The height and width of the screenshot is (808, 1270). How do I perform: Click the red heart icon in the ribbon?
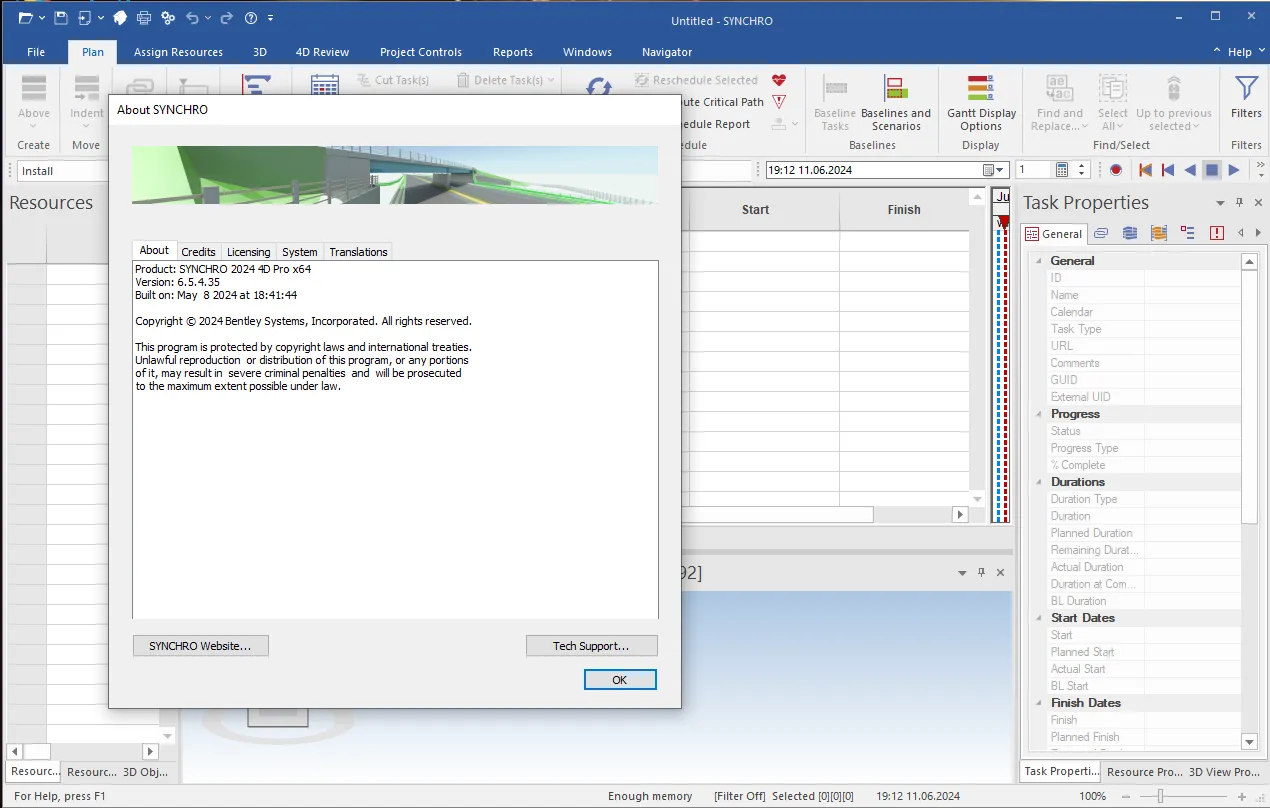(x=779, y=80)
